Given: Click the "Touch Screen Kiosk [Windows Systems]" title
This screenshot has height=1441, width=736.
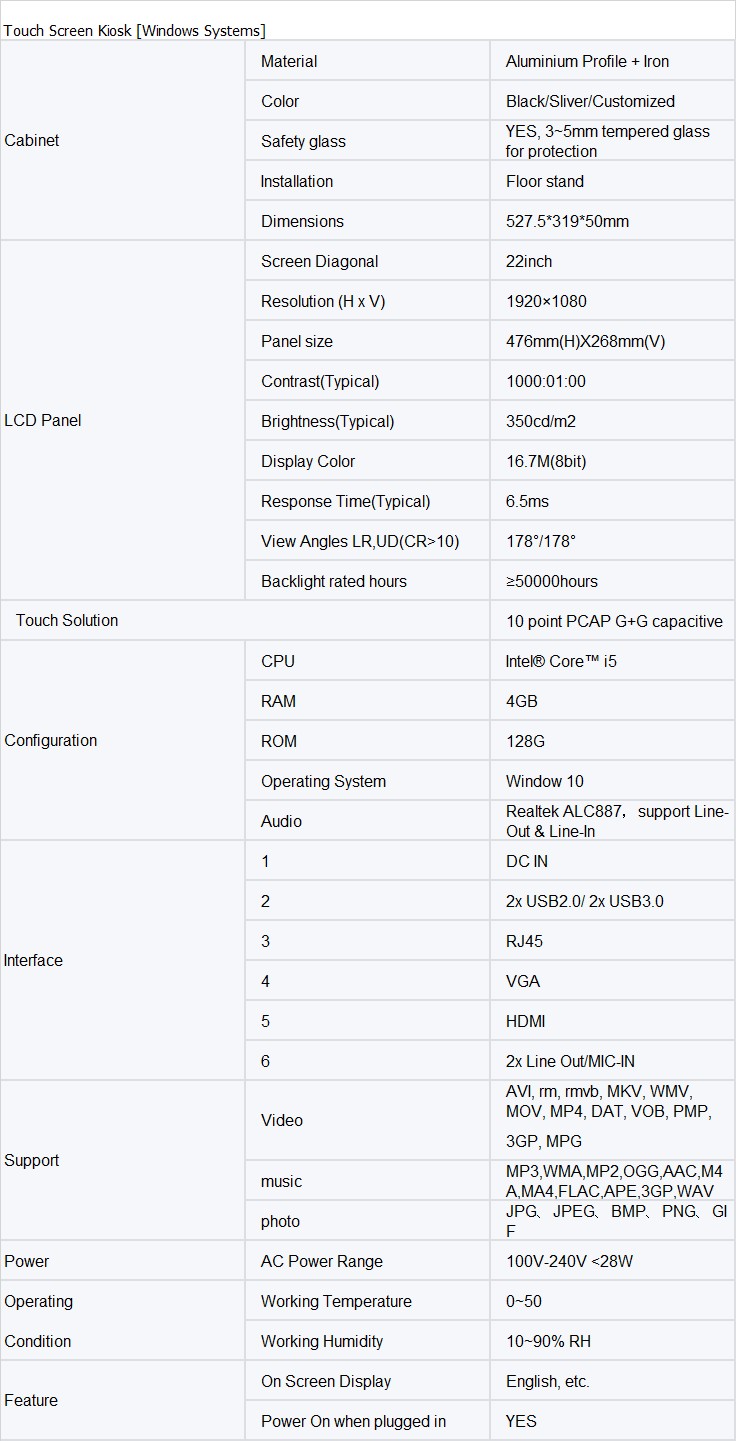Looking at the screenshot, I should point(135,31).
